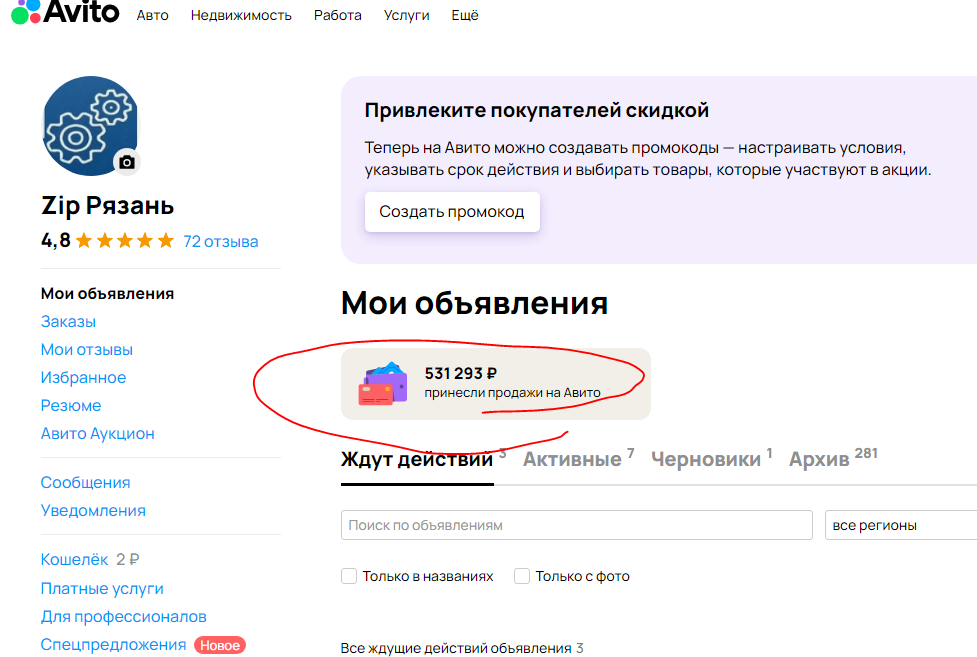Viewport: 977px width, 657px height.
Task: Open Мои отзывы
Action: click(x=87, y=350)
